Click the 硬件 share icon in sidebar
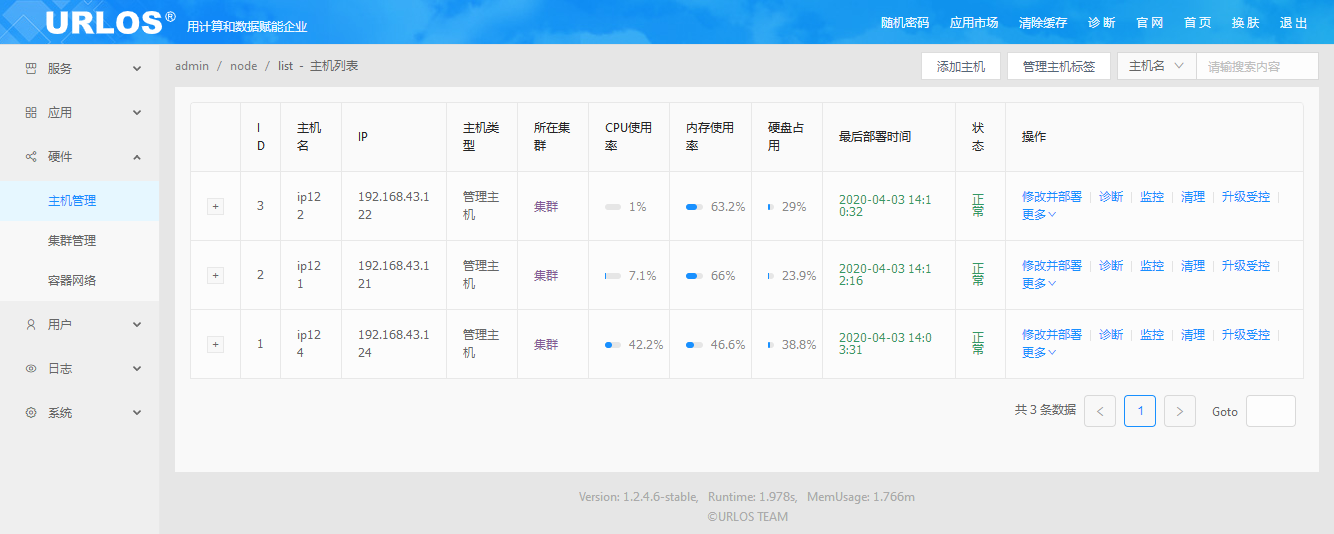 pos(30,157)
